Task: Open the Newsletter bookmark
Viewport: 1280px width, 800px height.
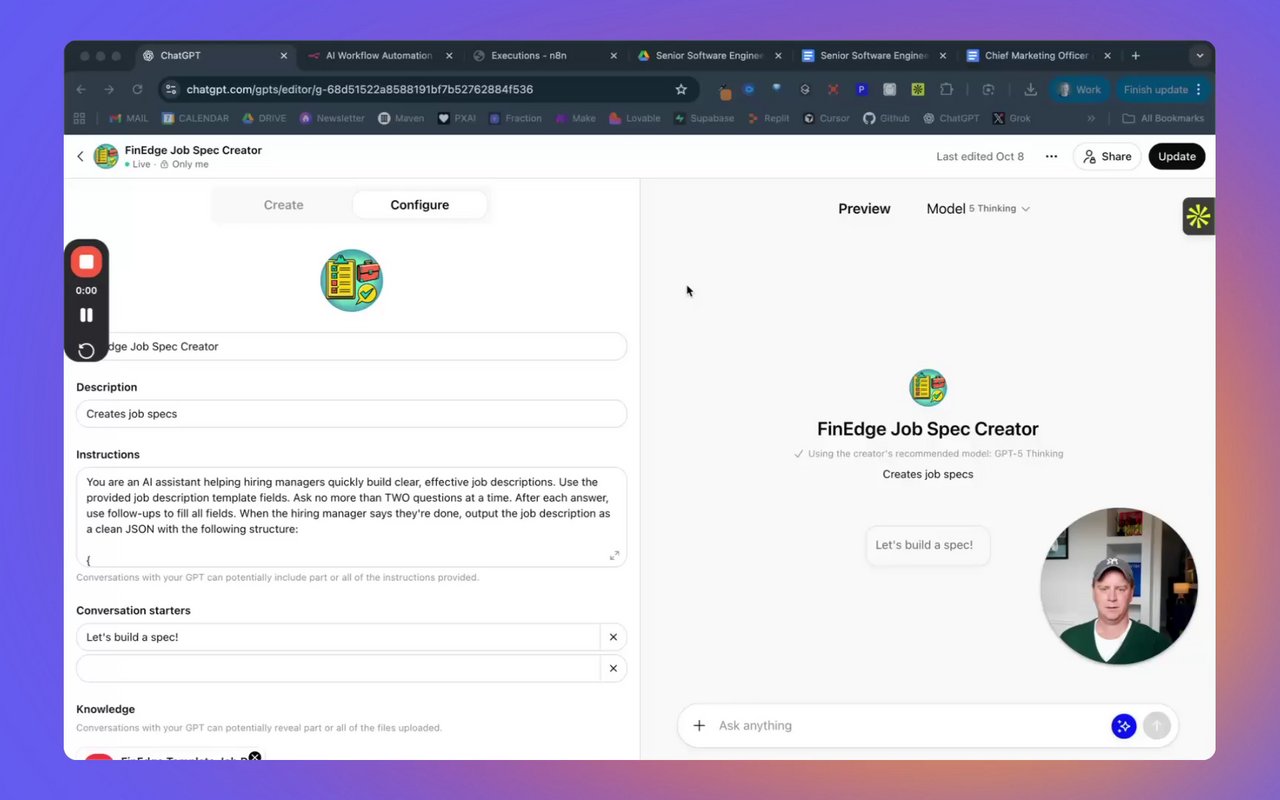Action: [333, 118]
